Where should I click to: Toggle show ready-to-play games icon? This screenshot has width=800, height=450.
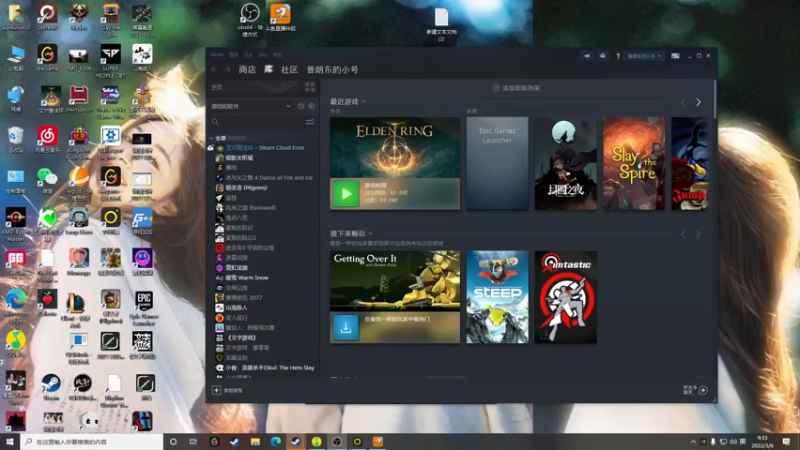312,106
